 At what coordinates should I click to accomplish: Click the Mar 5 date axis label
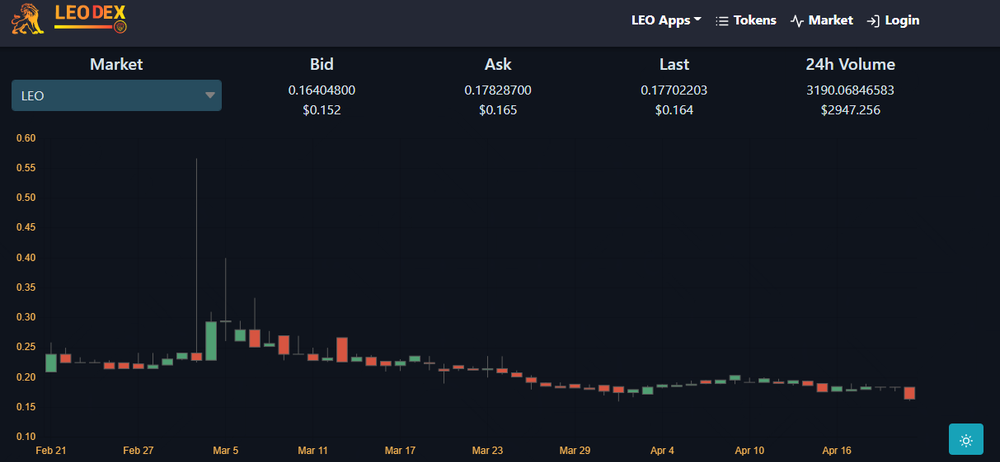tap(225, 451)
